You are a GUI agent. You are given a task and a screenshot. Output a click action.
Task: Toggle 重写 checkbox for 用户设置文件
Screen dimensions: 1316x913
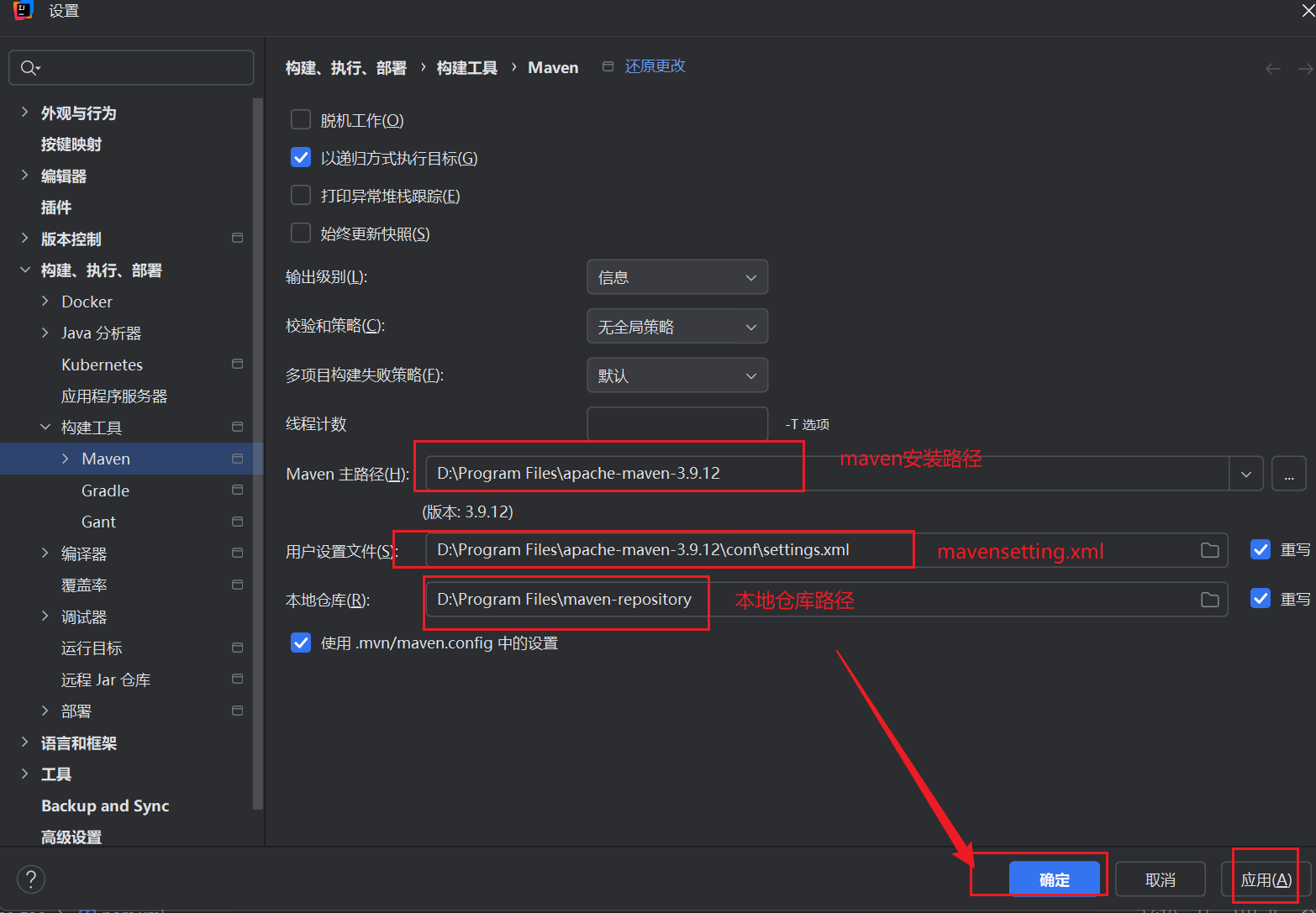(x=1261, y=549)
